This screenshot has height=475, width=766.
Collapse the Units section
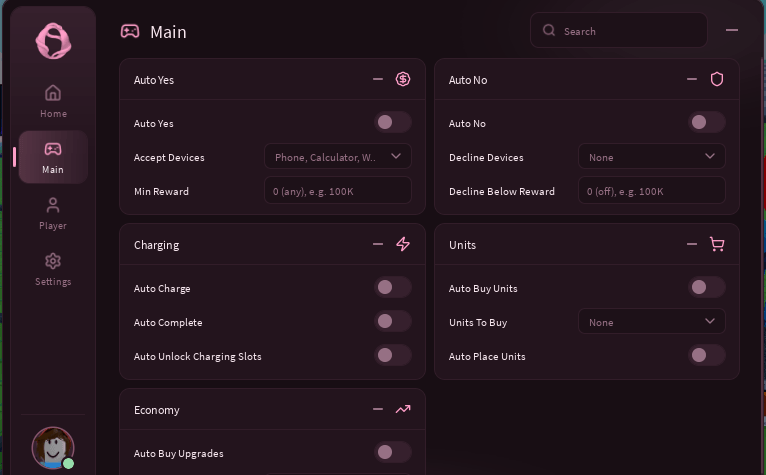692,244
